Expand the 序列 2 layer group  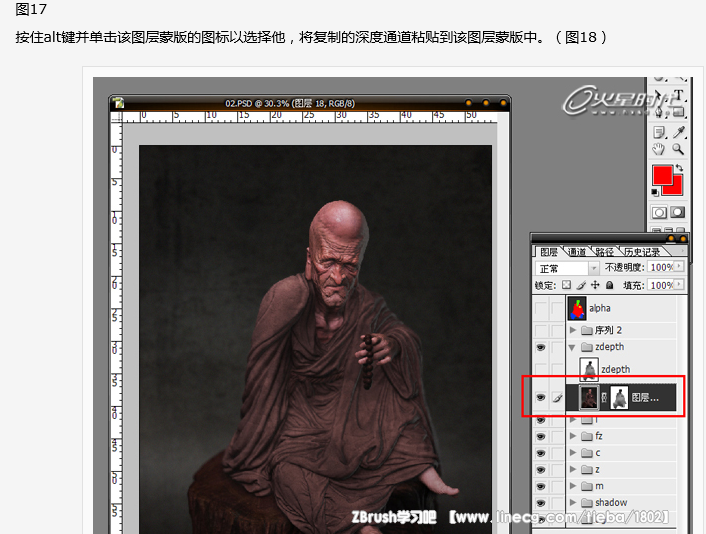pos(573,330)
